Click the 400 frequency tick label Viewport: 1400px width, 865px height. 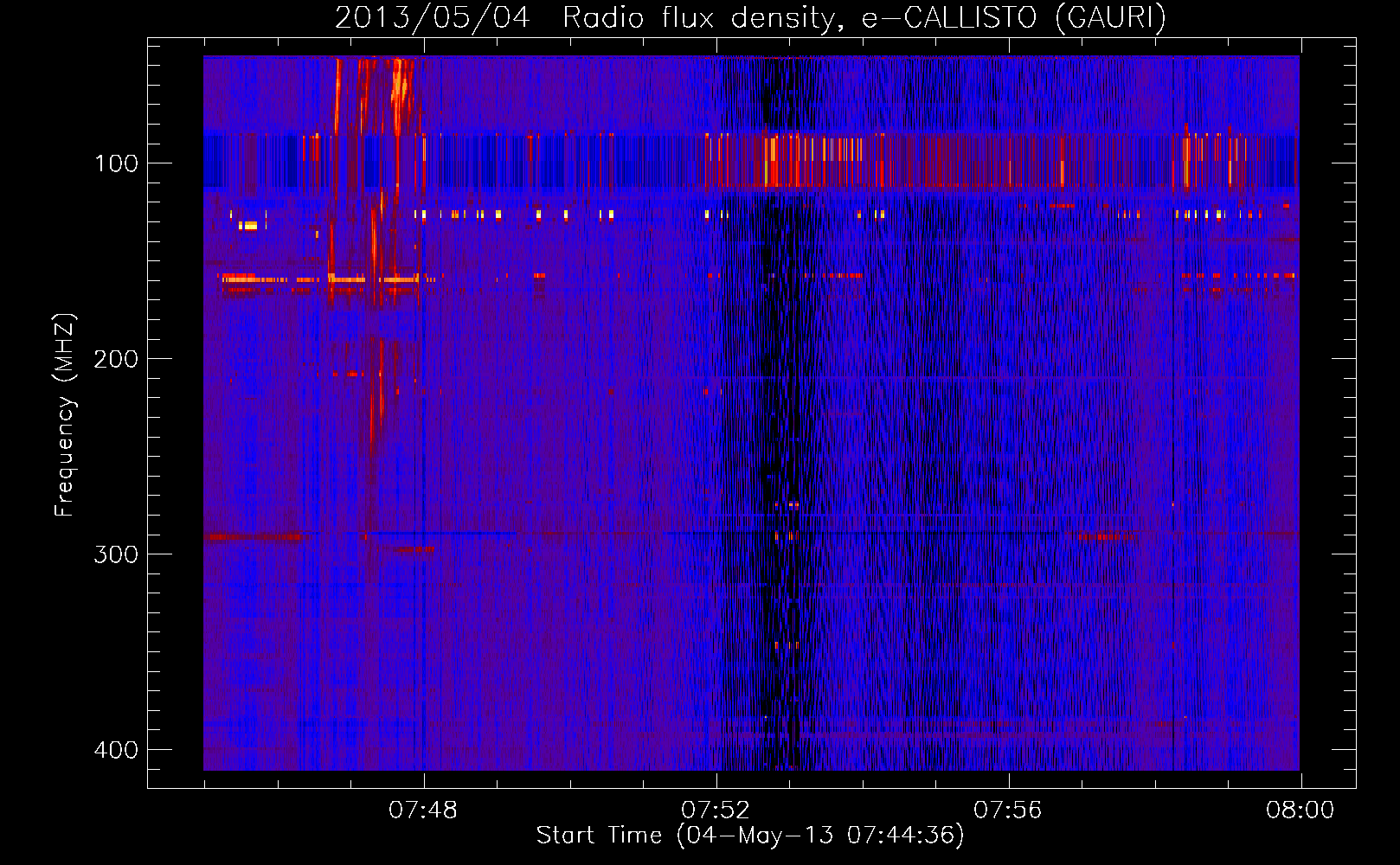tap(116, 750)
